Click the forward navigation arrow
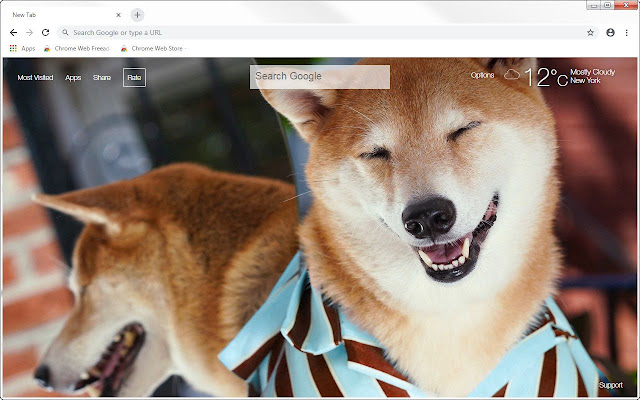 point(29,33)
